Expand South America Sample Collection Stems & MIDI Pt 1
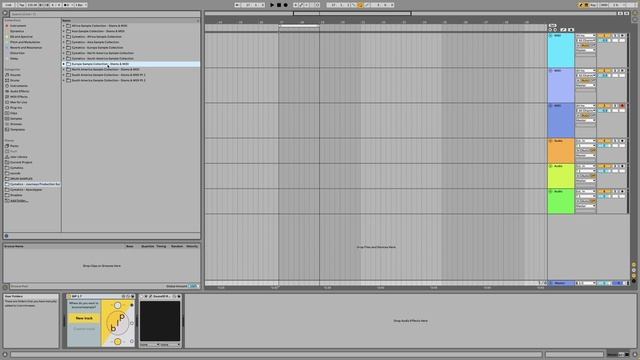 point(64,75)
